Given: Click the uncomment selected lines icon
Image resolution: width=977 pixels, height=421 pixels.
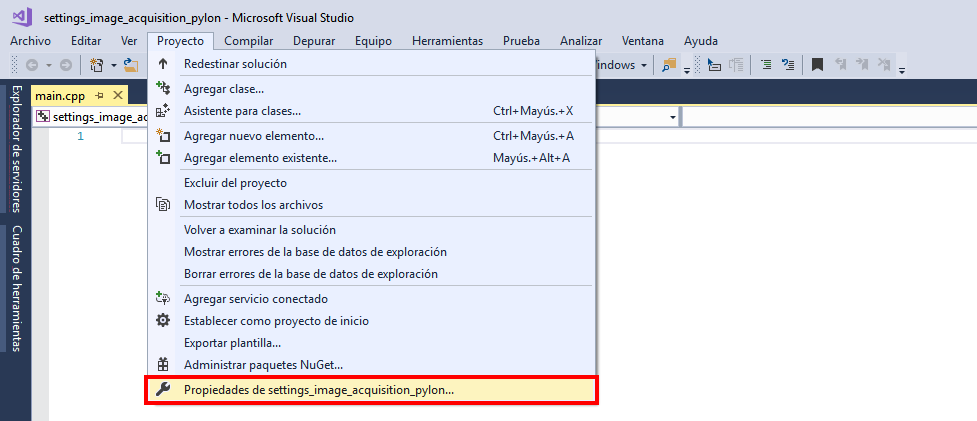Looking at the screenshot, I should coord(788,64).
